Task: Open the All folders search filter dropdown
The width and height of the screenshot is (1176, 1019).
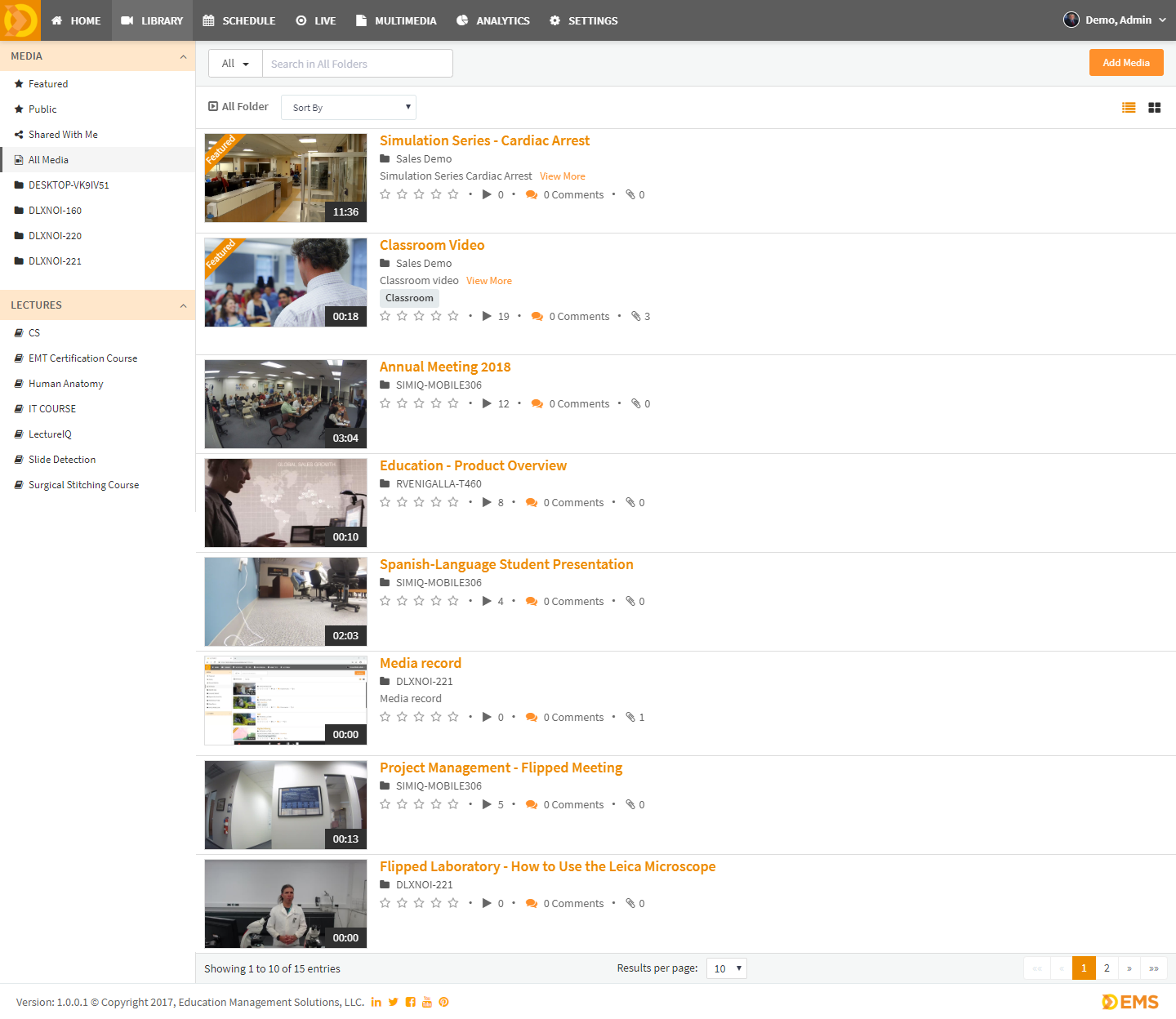Action: pyautogui.click(x=235, y=64)
